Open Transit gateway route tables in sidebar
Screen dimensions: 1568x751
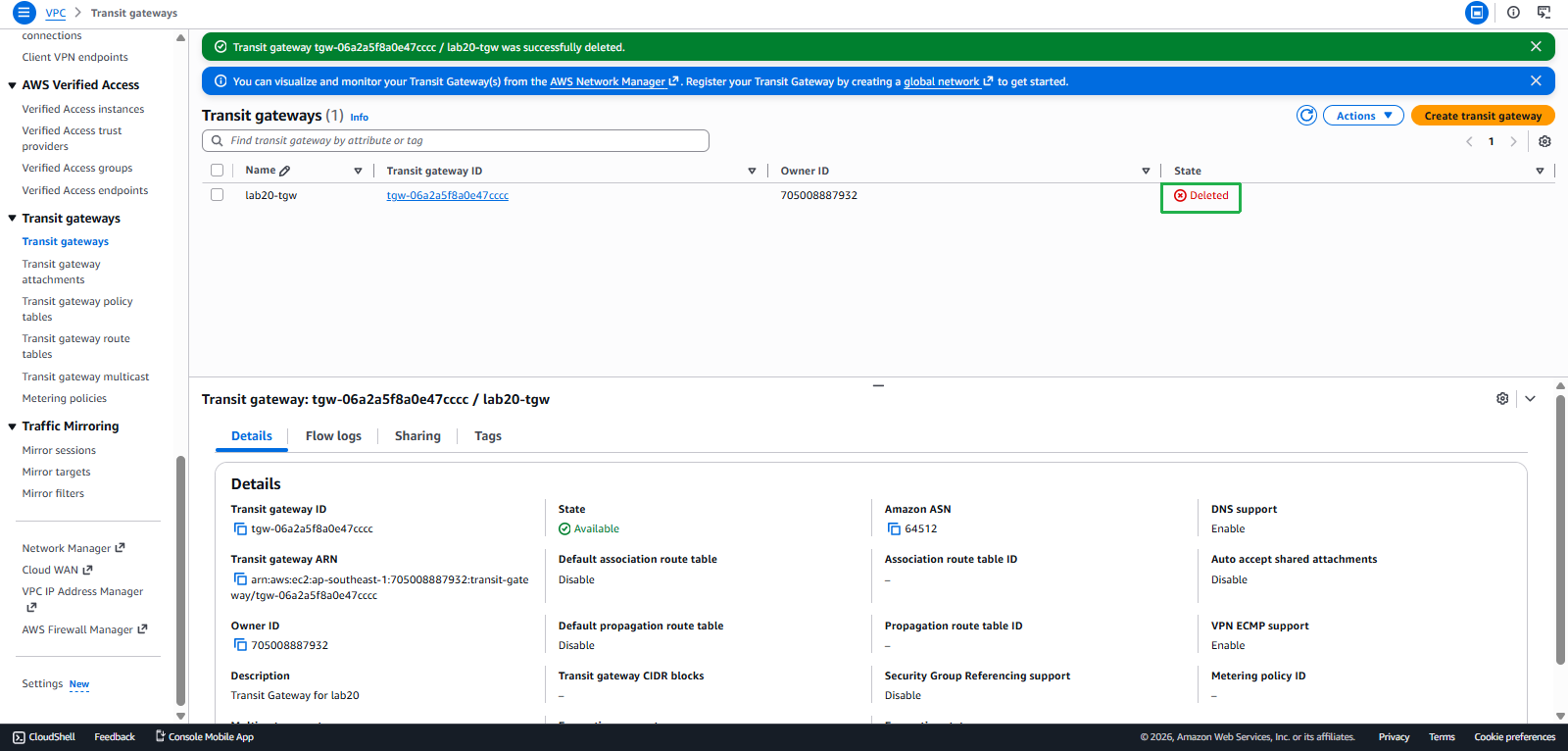(x=76, y=346)
